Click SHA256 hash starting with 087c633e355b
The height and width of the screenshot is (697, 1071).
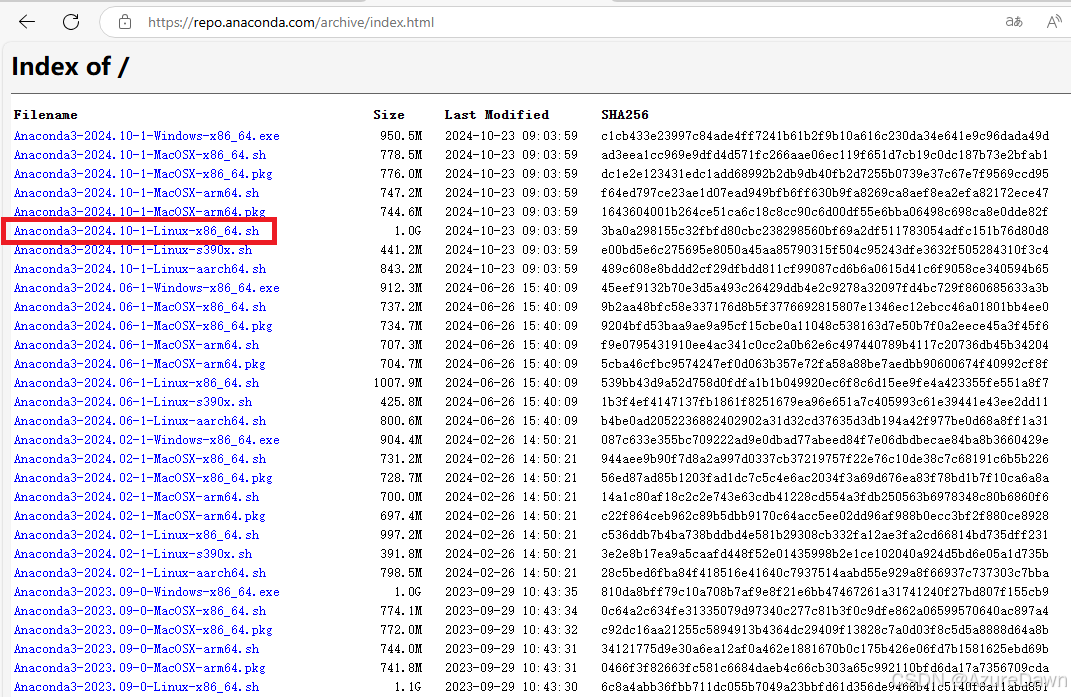point(824,440)
